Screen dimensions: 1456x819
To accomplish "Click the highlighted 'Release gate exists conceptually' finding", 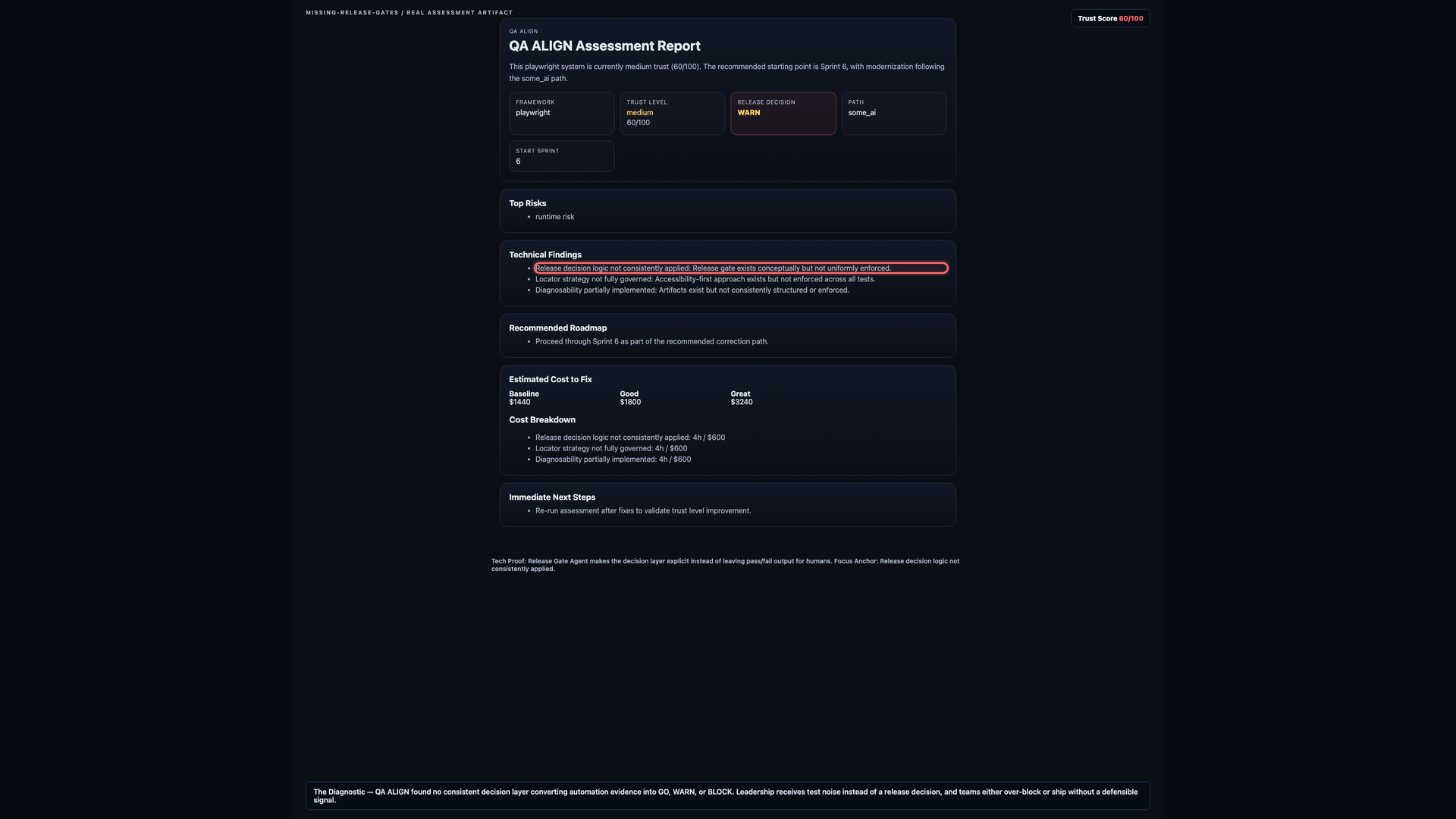I will (x=741, y=268).
